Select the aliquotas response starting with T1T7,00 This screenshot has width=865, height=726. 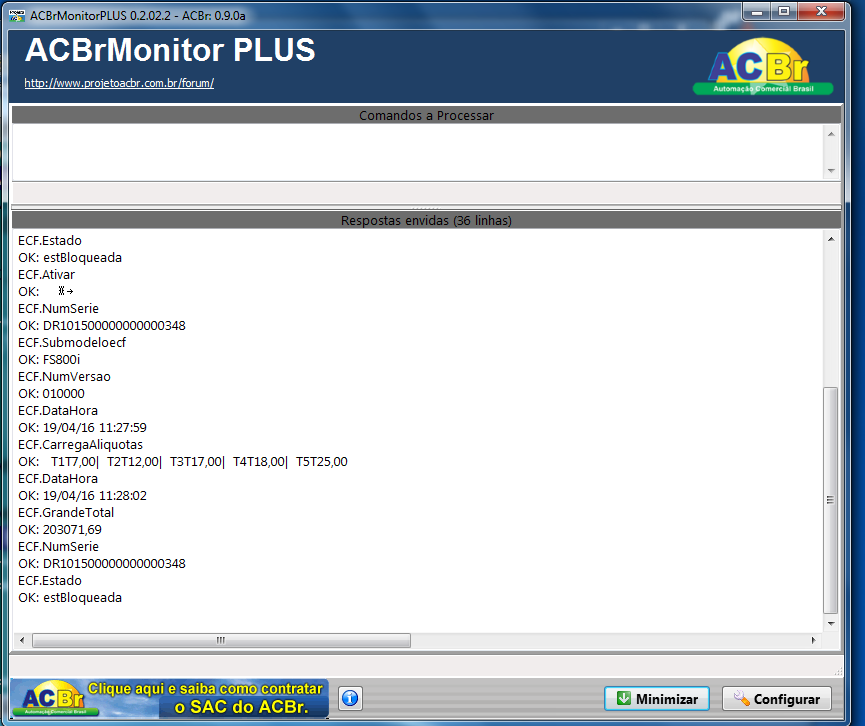(x=183, y=462)
